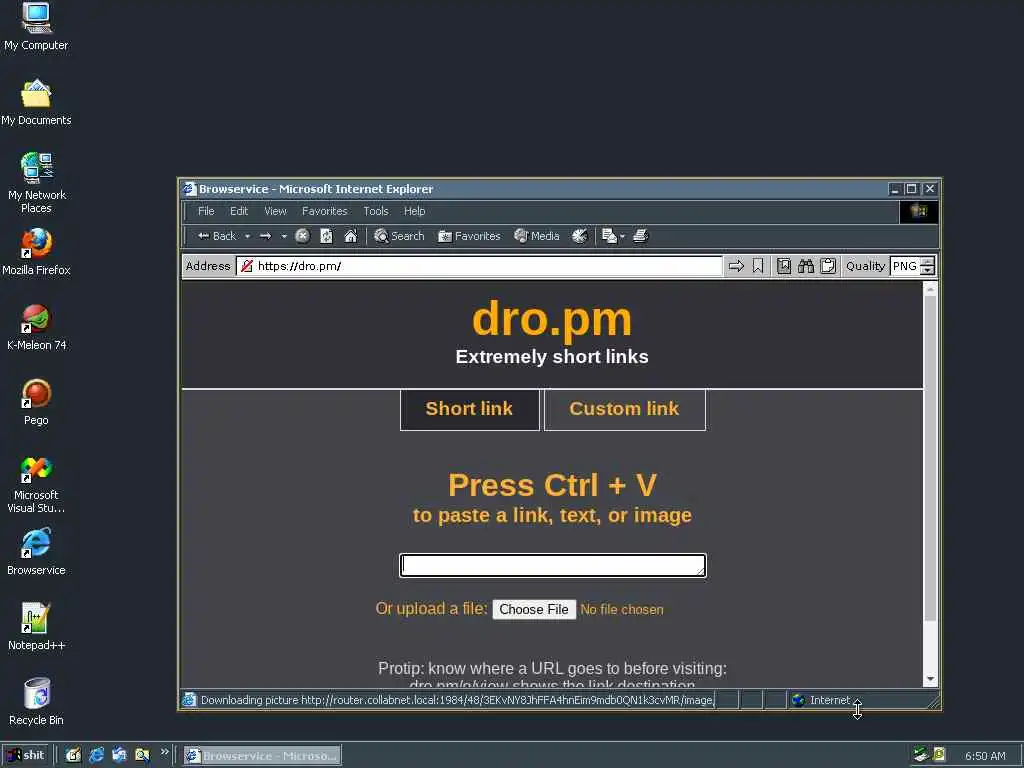Click the fourth quick launch icon with magnifier
The image size is (1024, 768).
click(142, 756)
